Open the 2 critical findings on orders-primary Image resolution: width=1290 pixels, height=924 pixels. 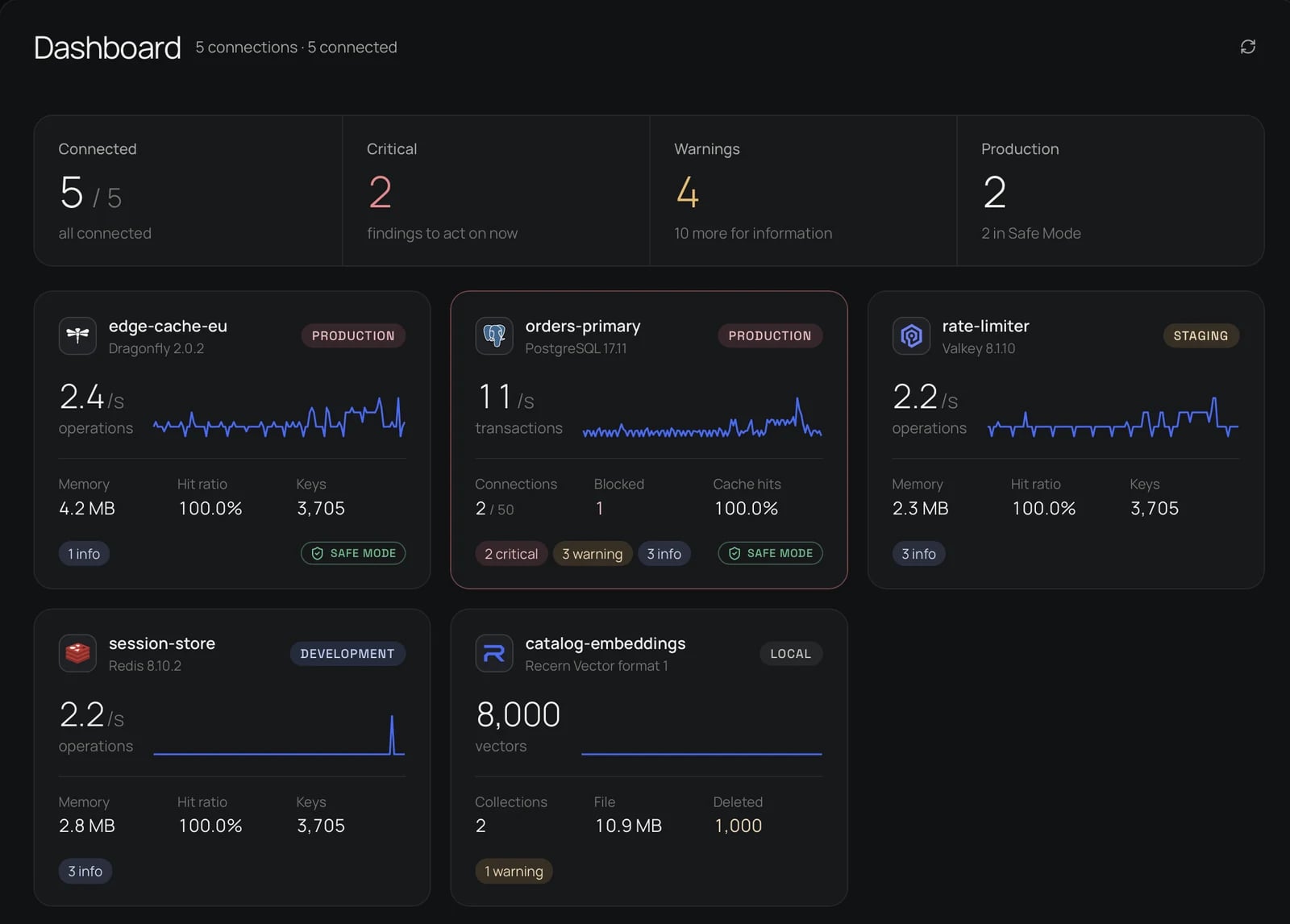511,554
